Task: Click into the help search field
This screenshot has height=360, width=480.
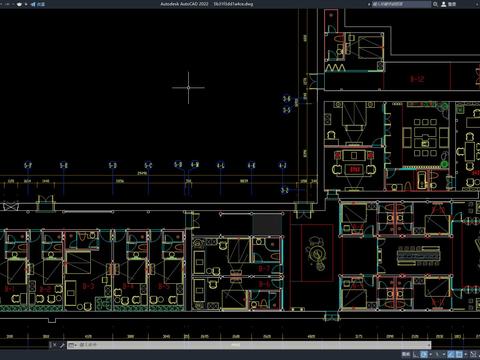Action: 401,4
